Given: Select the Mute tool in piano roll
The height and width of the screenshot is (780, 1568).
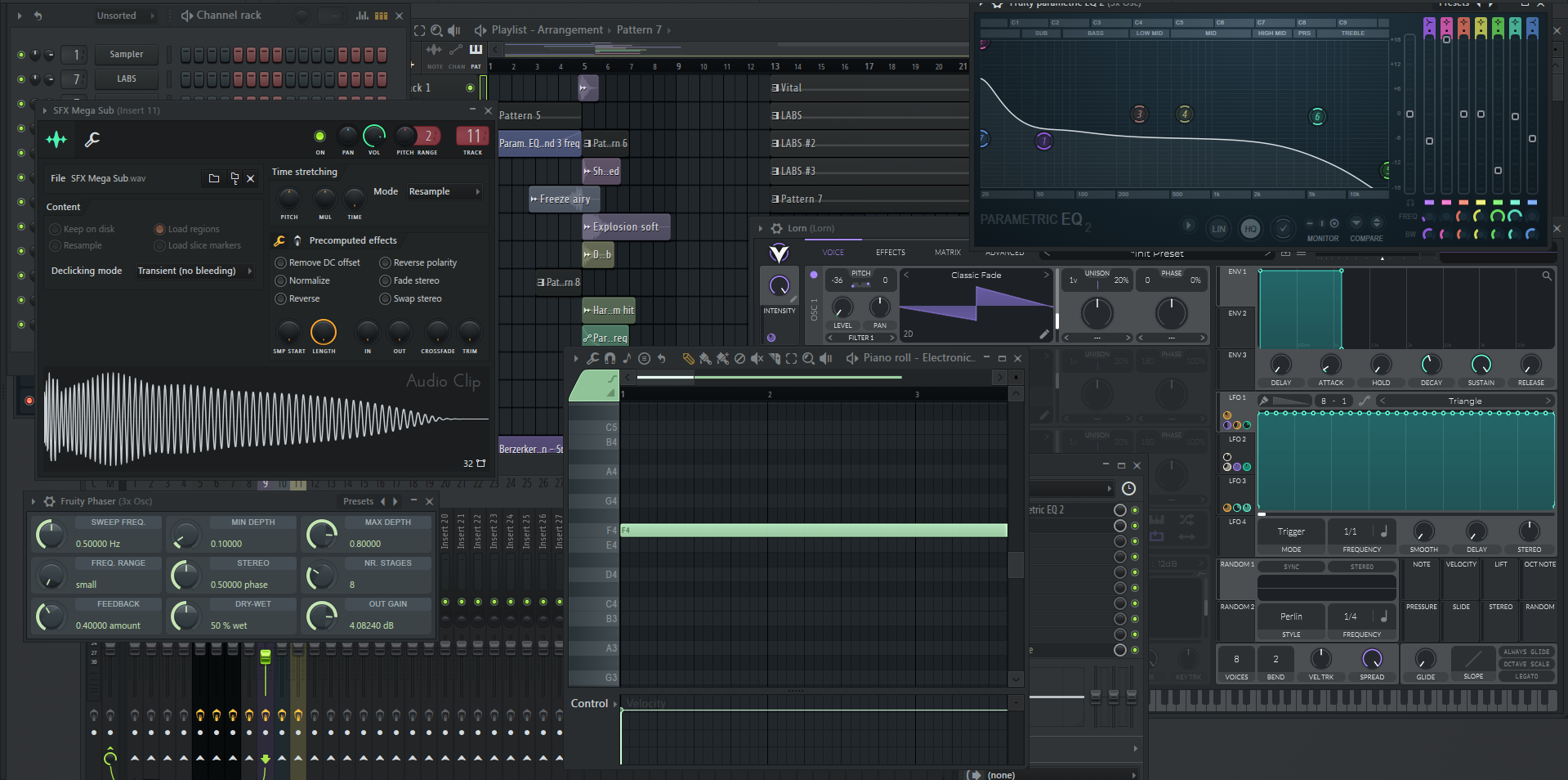Looking at the screenshot, I should (x=757, y=358).
